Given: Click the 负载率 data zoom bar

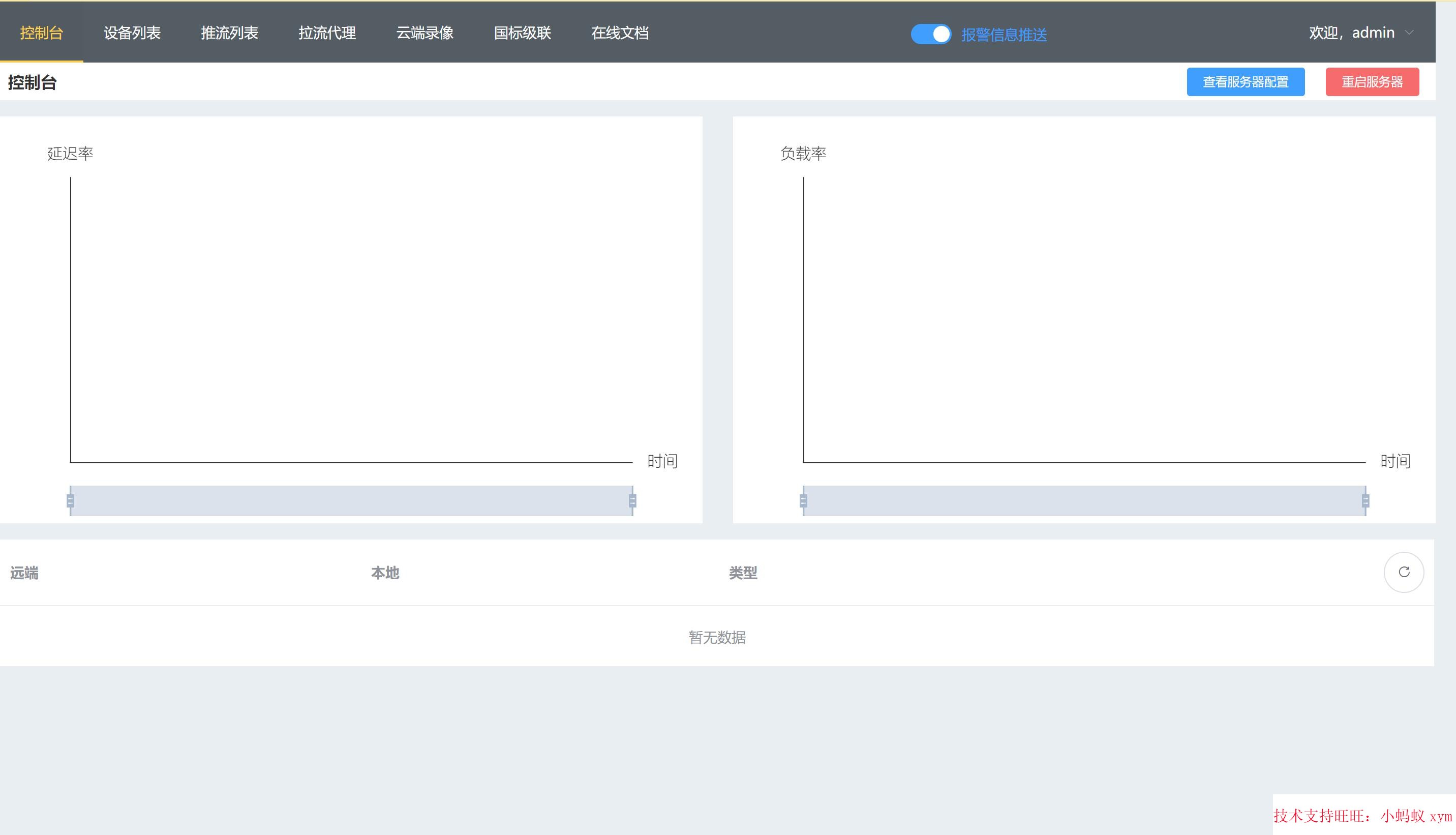Looking at the screenshot, I should pyautogui.click(x=1084, y=501).
